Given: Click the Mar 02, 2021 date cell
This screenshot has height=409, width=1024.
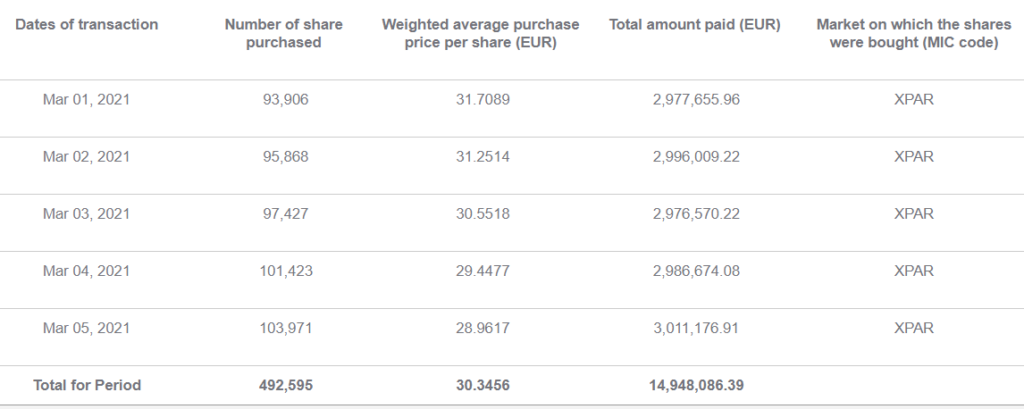Looking at the screenshot, I should pos(86,157).
